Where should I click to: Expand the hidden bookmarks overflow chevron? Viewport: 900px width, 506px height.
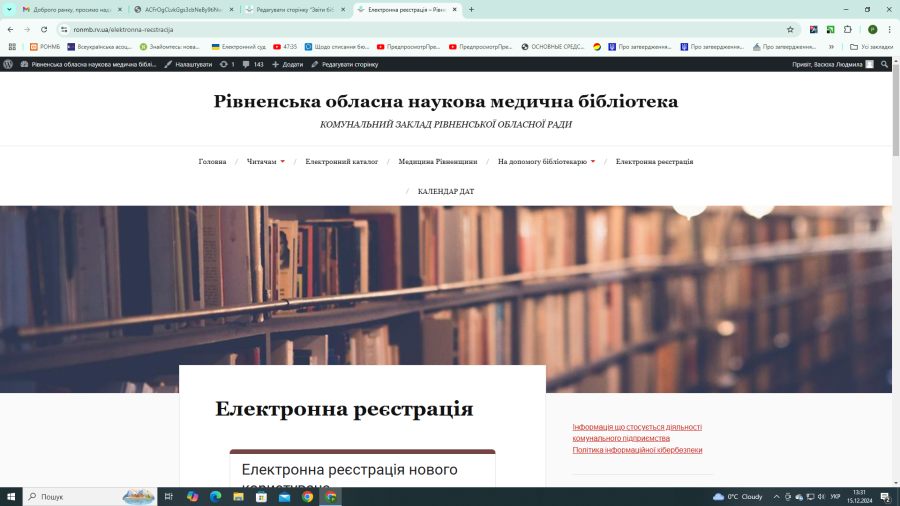click(831, 46)
